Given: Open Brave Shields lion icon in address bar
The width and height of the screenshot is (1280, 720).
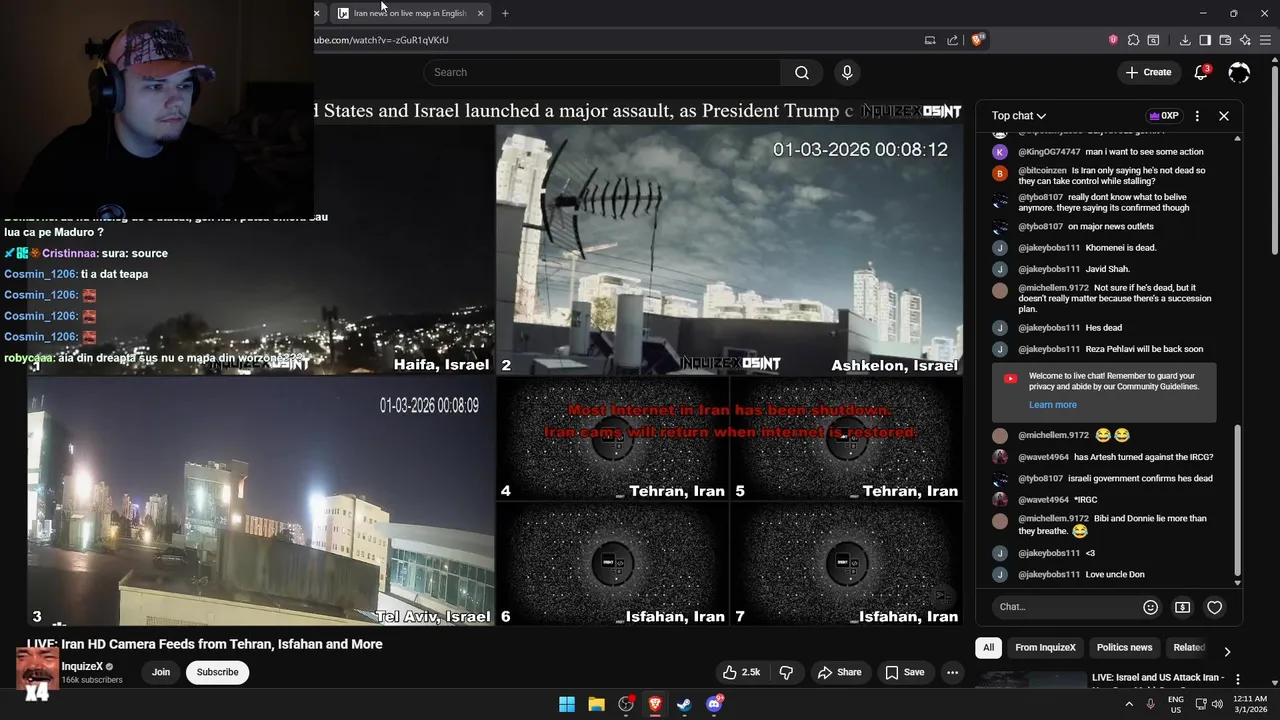Looking at the screenshot, I should pos(977,40).
